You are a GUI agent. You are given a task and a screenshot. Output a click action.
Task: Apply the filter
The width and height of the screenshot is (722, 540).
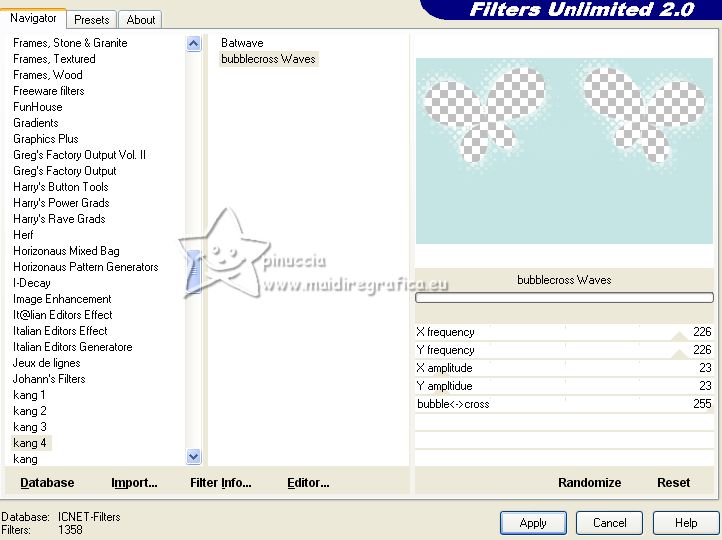click(533, 523)
